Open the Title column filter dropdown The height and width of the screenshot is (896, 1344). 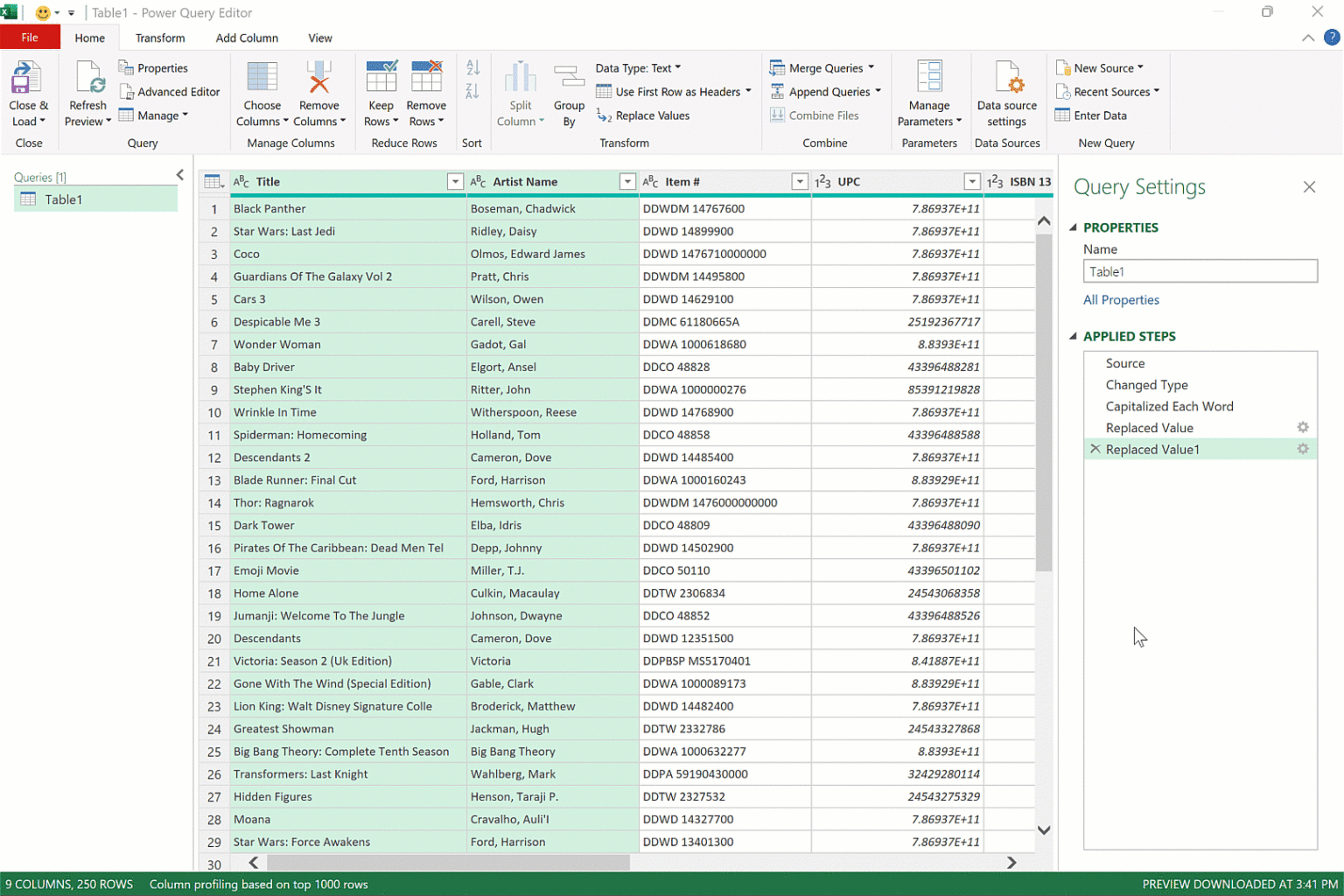pos(454,181)
